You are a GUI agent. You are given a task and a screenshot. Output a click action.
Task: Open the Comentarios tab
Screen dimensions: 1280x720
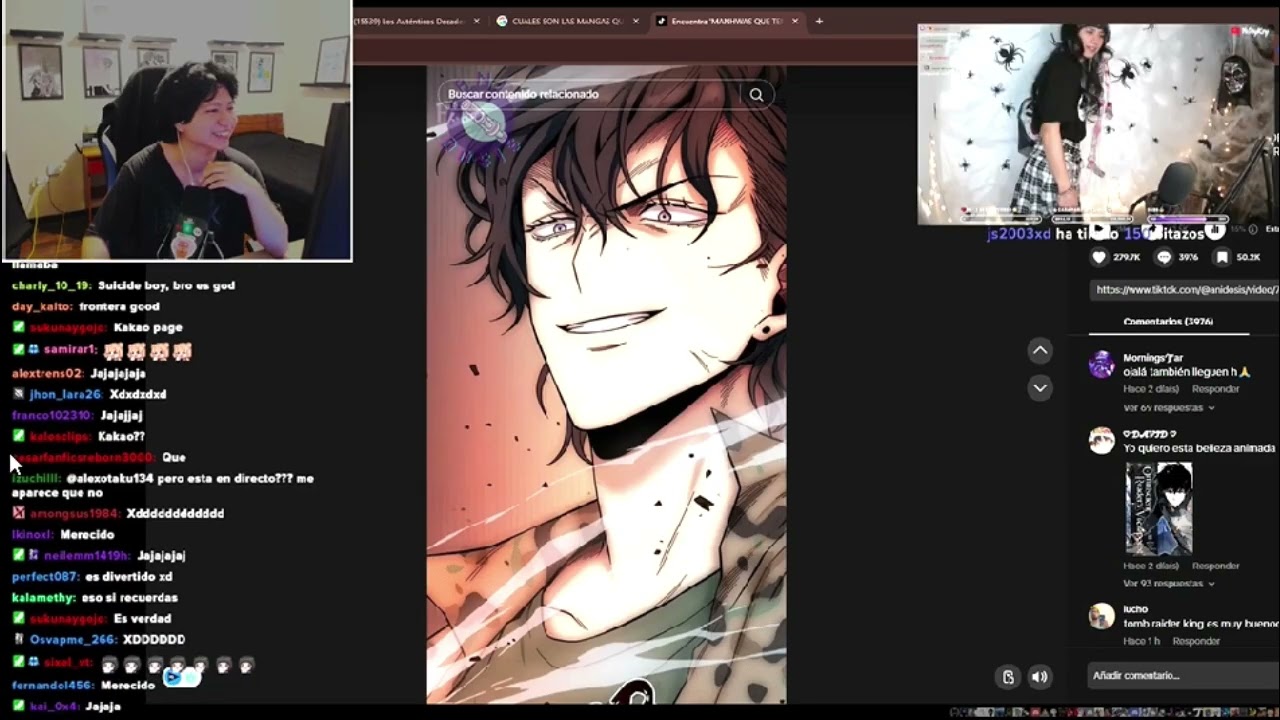[1167, 322]
